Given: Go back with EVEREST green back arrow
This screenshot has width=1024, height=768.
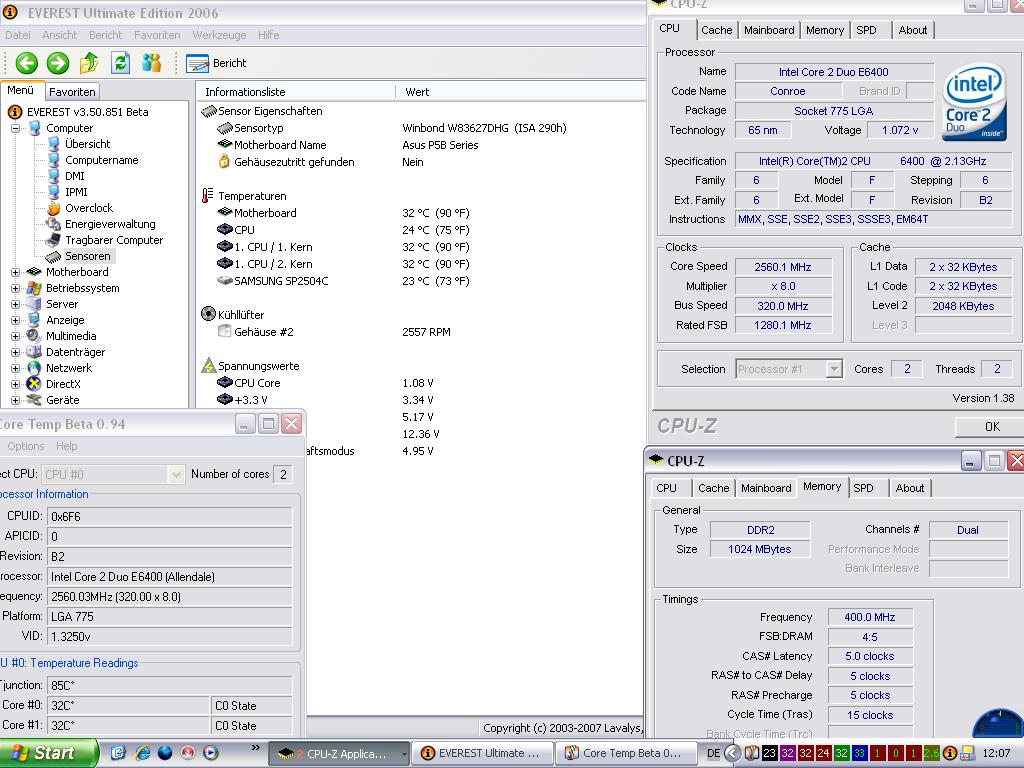Looking at the screenshot, I should coord(27,63).
